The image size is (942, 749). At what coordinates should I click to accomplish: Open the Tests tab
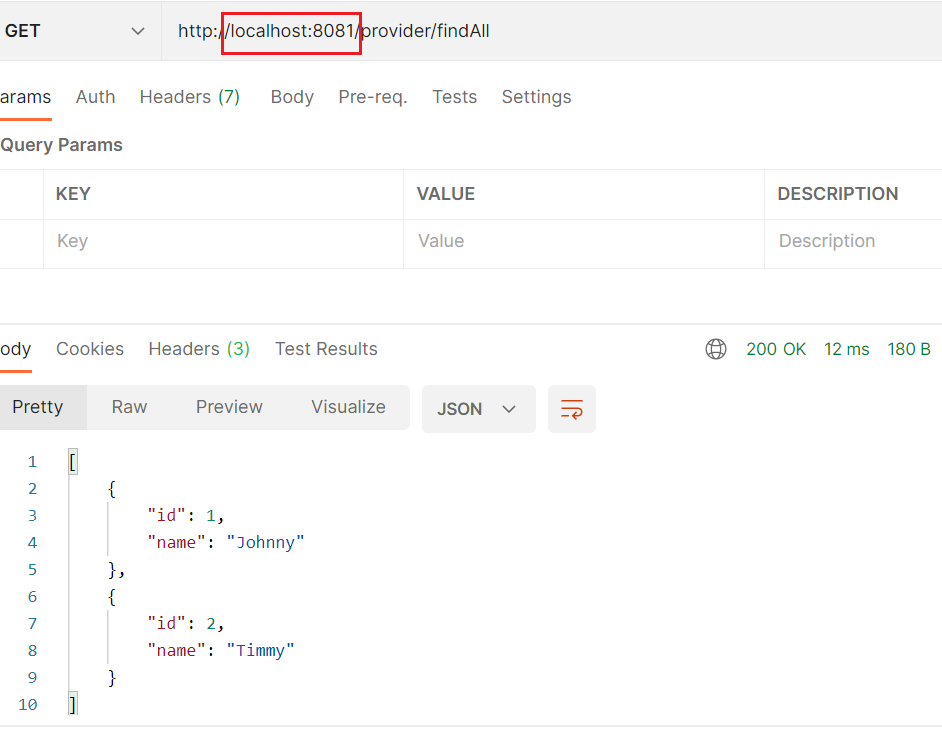455,97
